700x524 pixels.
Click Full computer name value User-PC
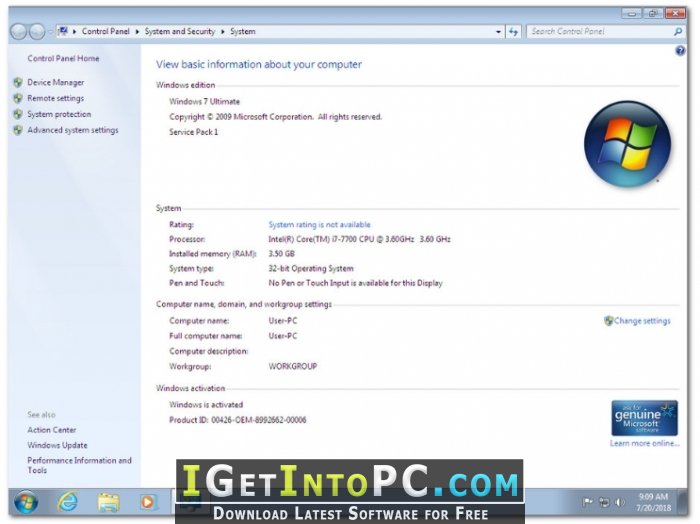point(283,336)
